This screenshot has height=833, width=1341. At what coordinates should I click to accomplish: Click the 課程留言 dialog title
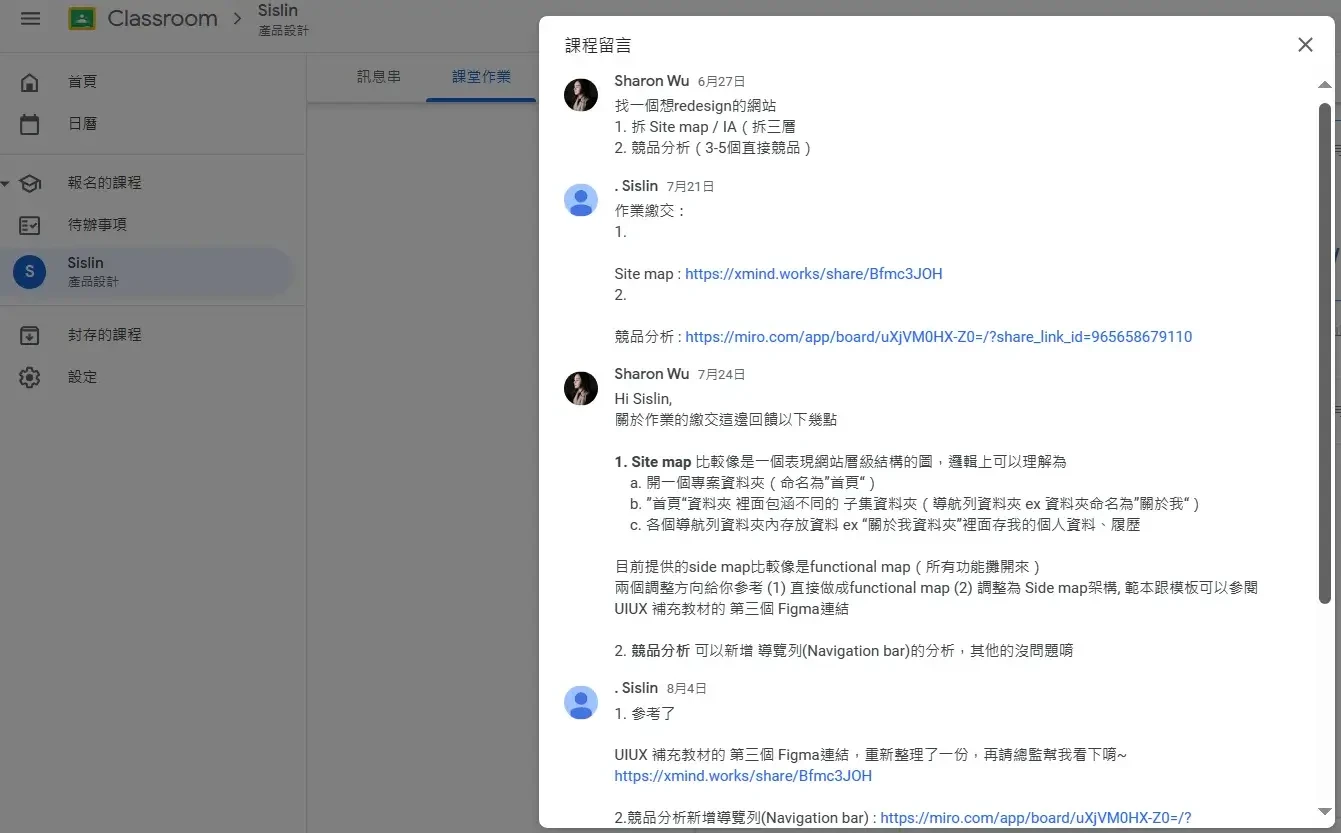point(598,46)
